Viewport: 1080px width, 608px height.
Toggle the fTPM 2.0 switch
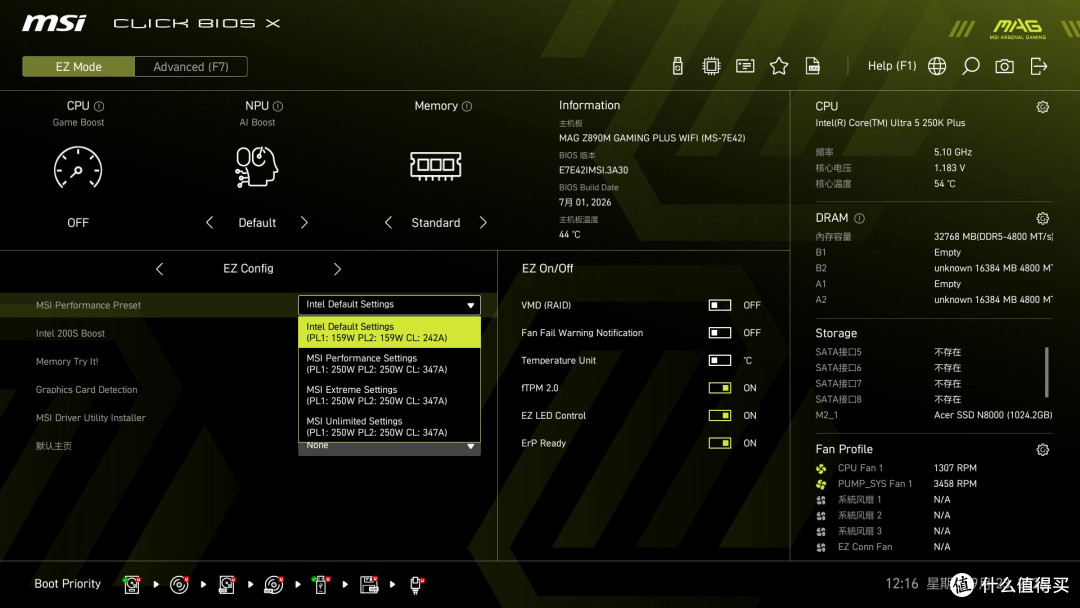click(x=720, y=388)
